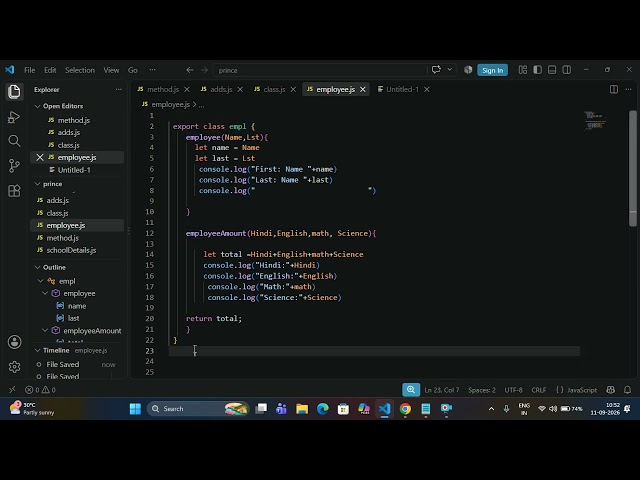Image resolution: width=640 pixels, height=480 pixels.
Task: Toggle the primary side bar
Action: click(x=538, y=70)
